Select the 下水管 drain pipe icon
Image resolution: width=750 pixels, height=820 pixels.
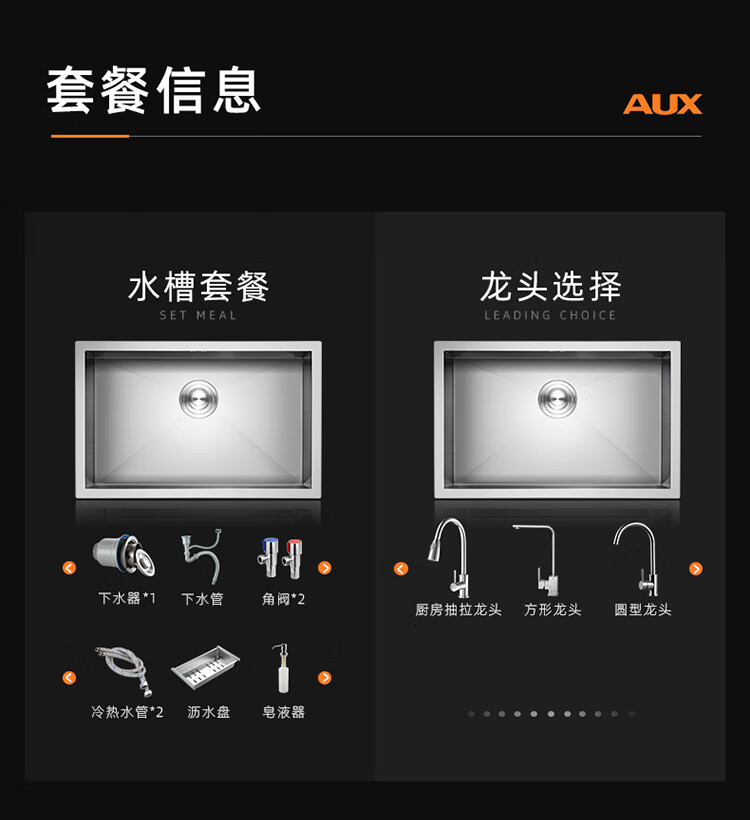201,556
